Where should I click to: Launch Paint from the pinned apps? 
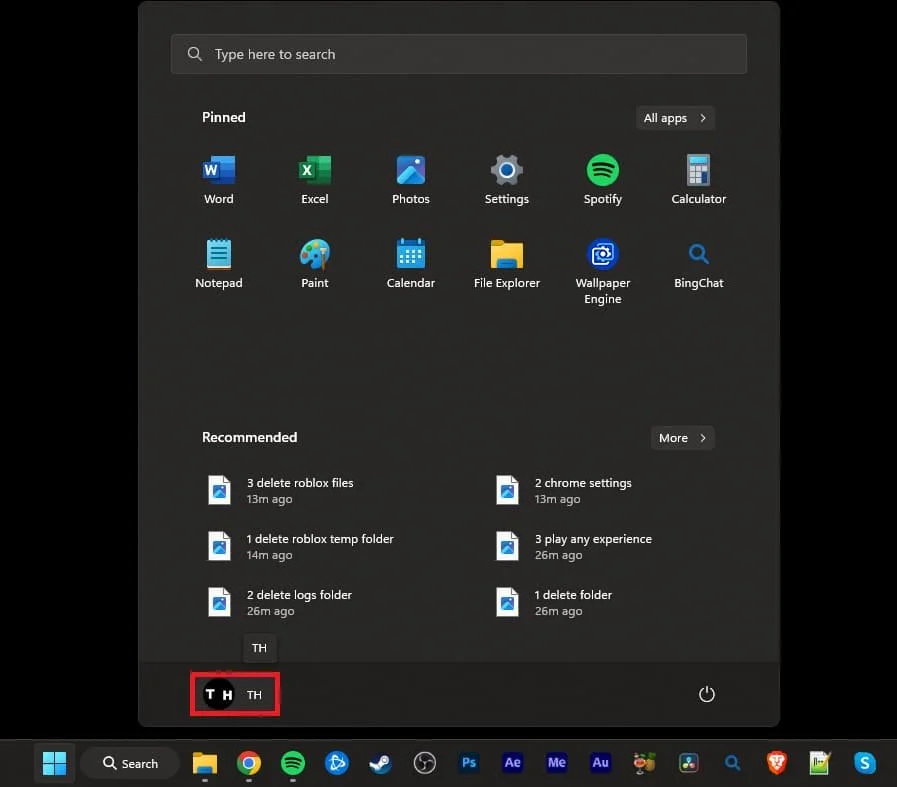pyautogui.click(x=314, y=256)
